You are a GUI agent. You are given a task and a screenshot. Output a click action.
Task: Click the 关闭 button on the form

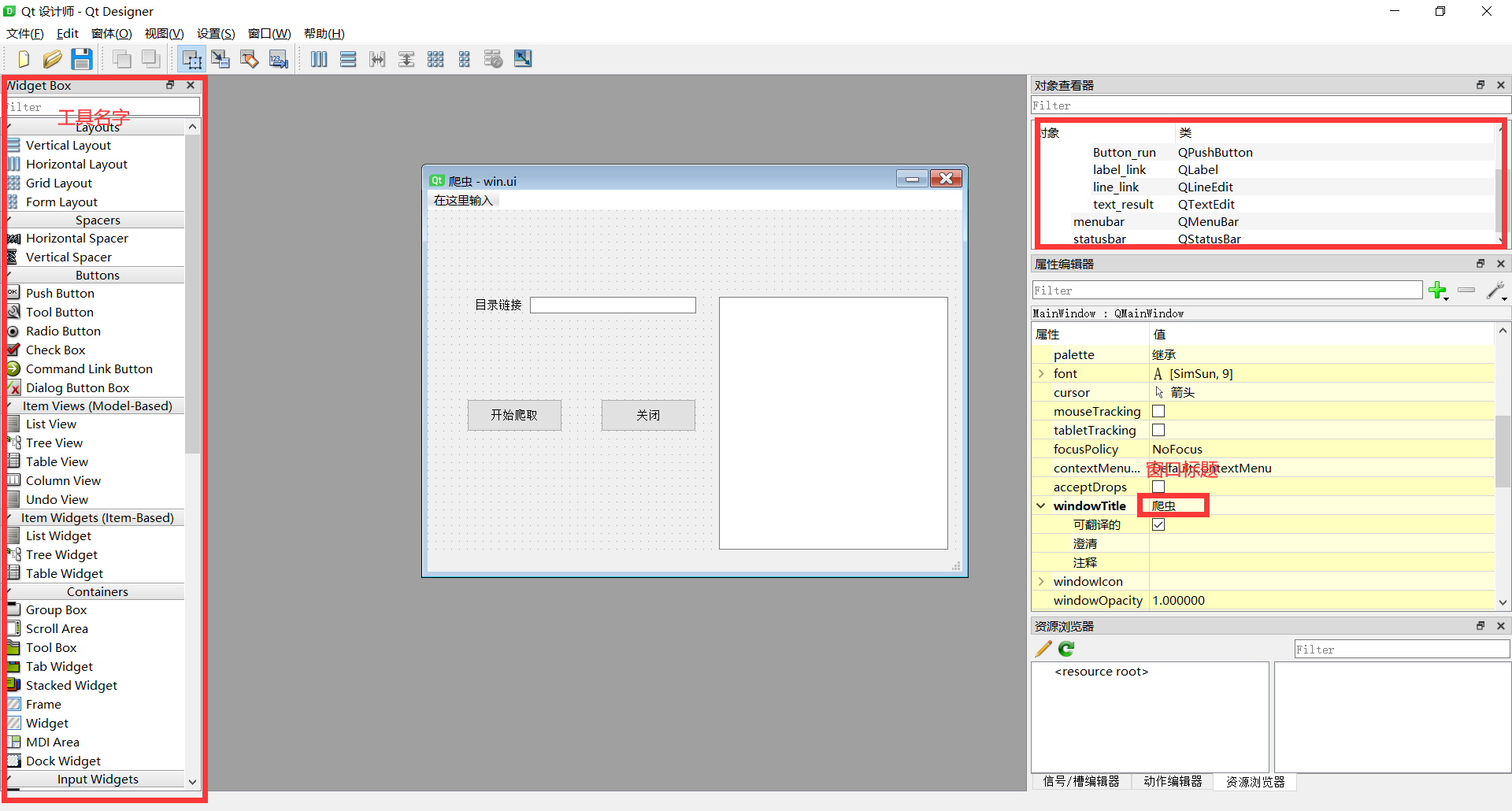(648, 415)
